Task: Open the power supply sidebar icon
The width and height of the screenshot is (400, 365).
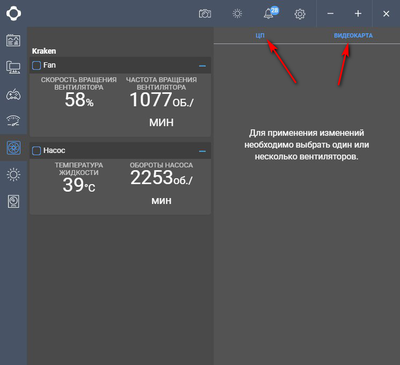Action: click(x=13, y=201)
